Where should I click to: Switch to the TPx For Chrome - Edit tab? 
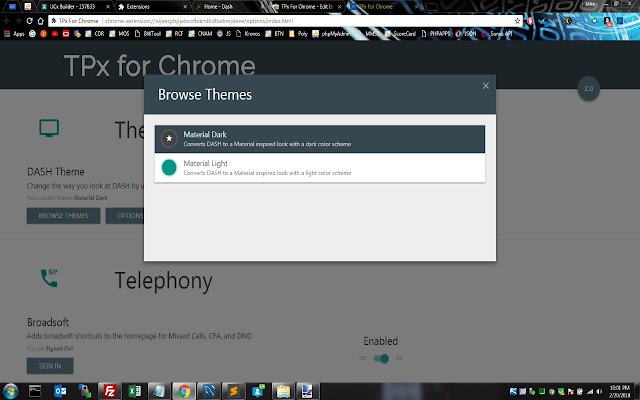306,7
